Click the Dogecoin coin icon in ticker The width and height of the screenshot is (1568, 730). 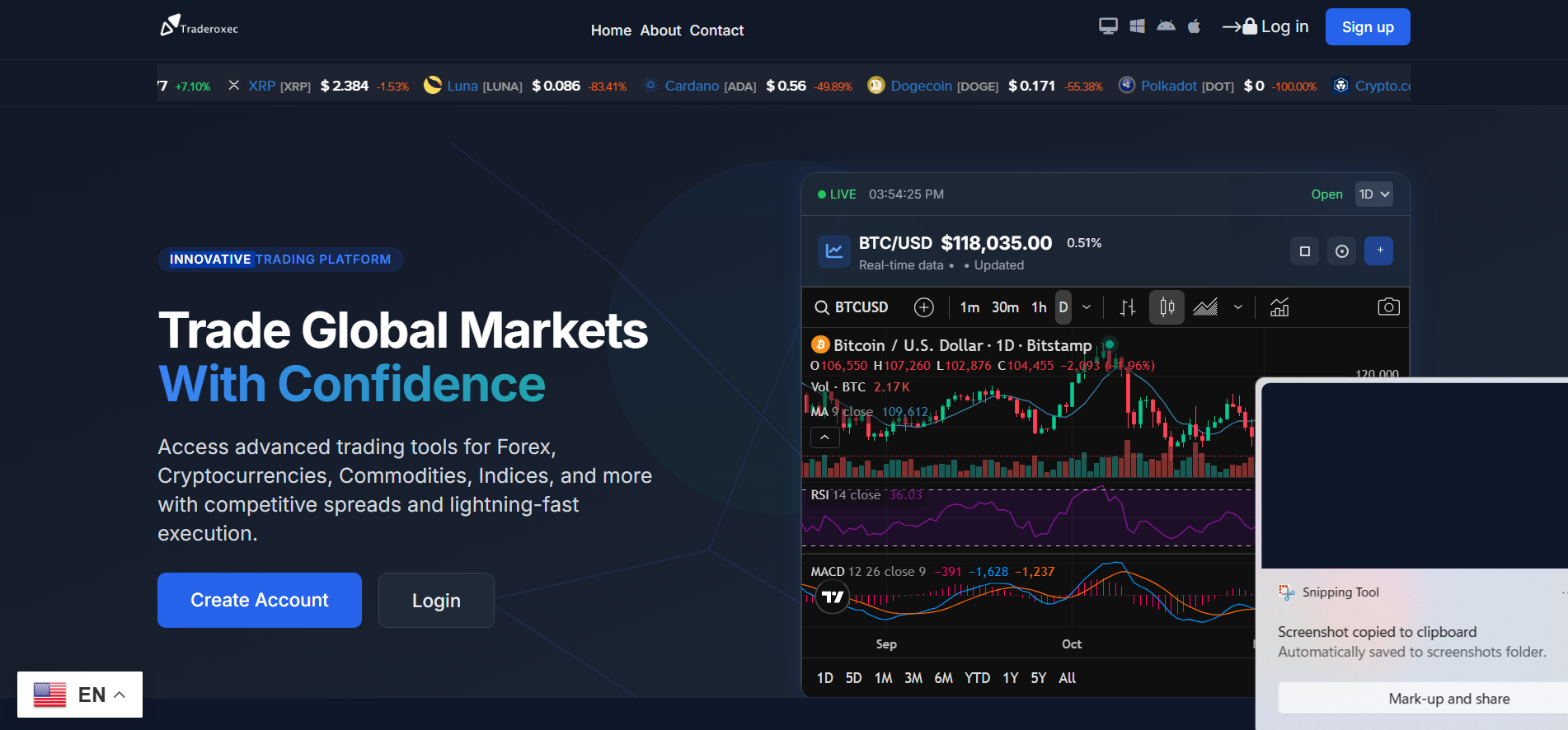(876, 86)
